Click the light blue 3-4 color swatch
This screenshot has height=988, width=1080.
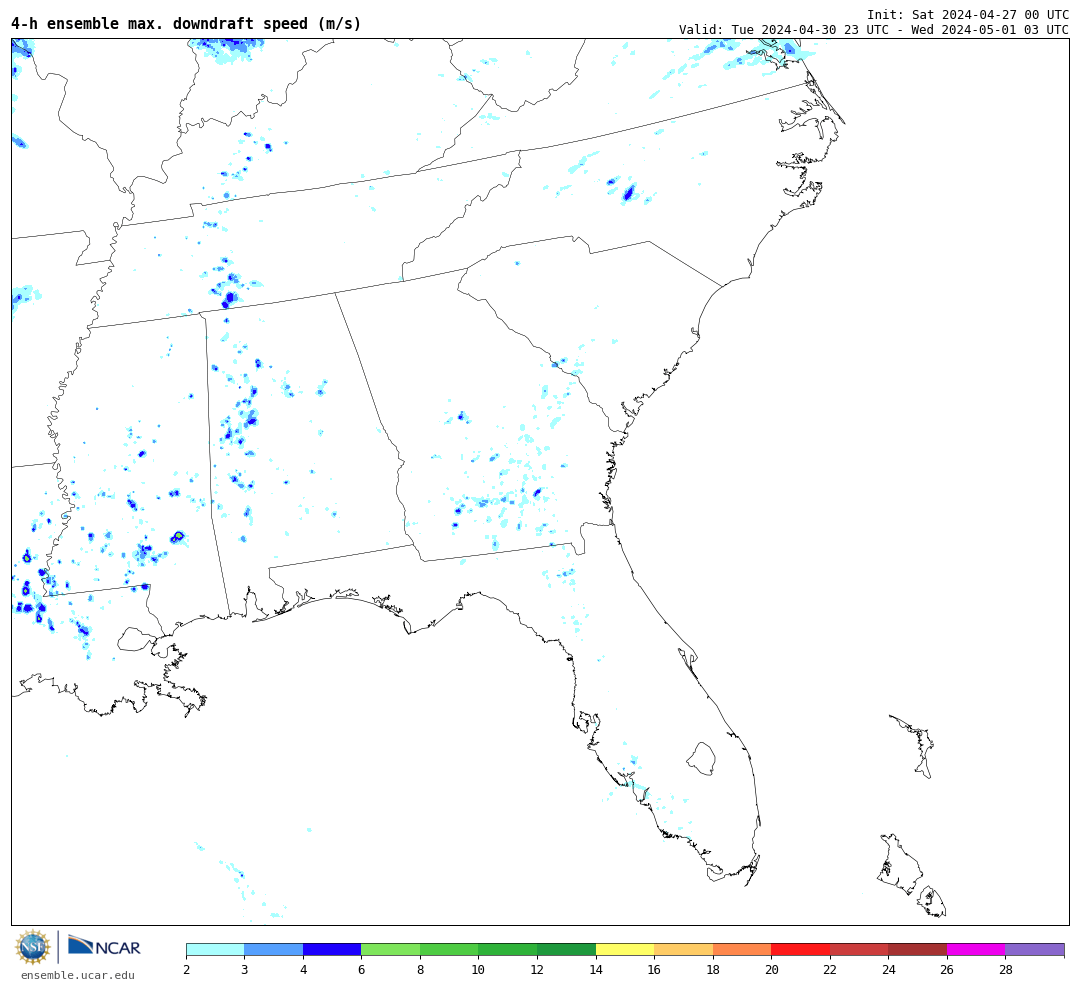click(x=273, y=949)
